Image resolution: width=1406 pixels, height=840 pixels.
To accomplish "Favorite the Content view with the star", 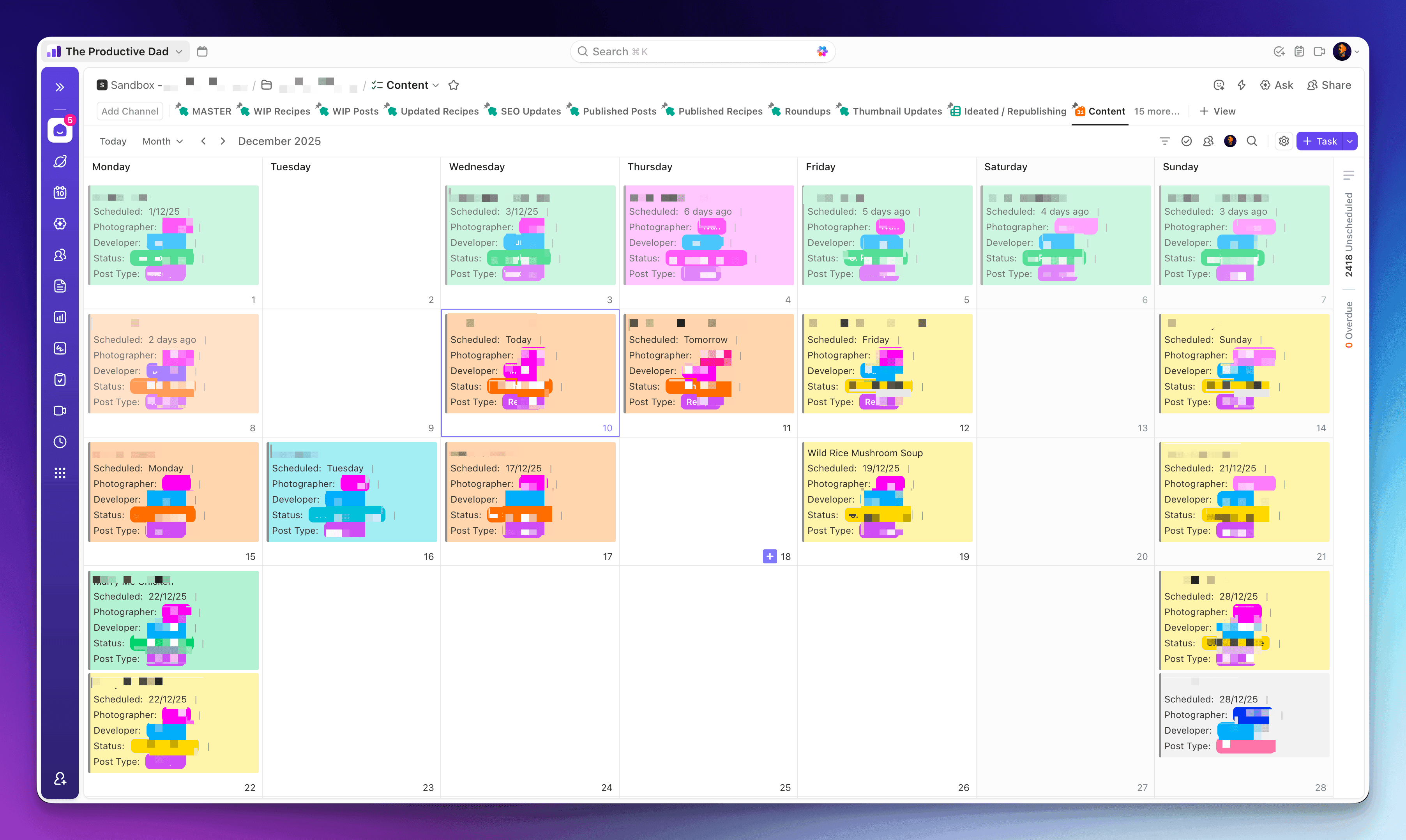I will (453, 85).
